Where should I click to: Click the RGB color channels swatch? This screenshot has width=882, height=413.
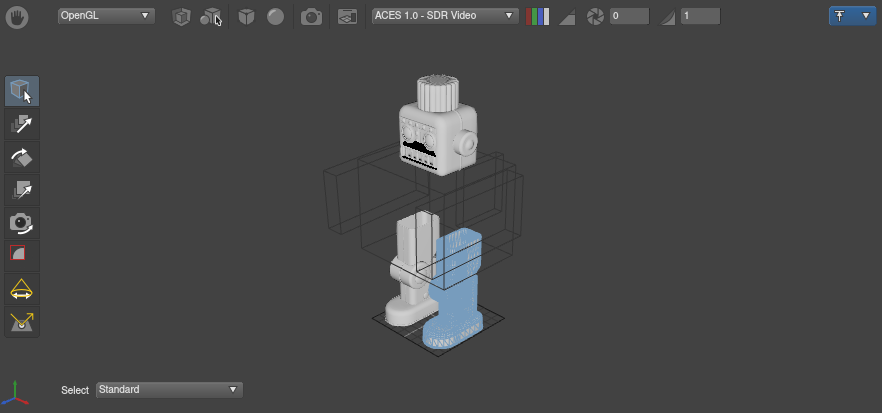(x=537, y=17)
